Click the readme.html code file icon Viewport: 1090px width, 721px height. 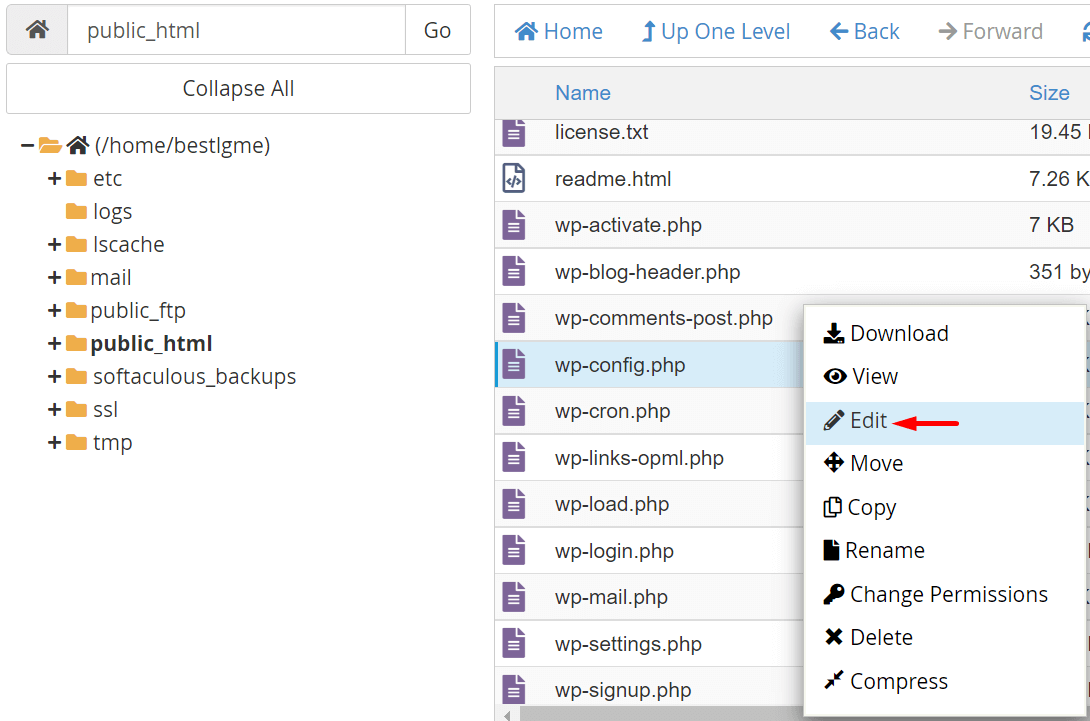(513, 179)
